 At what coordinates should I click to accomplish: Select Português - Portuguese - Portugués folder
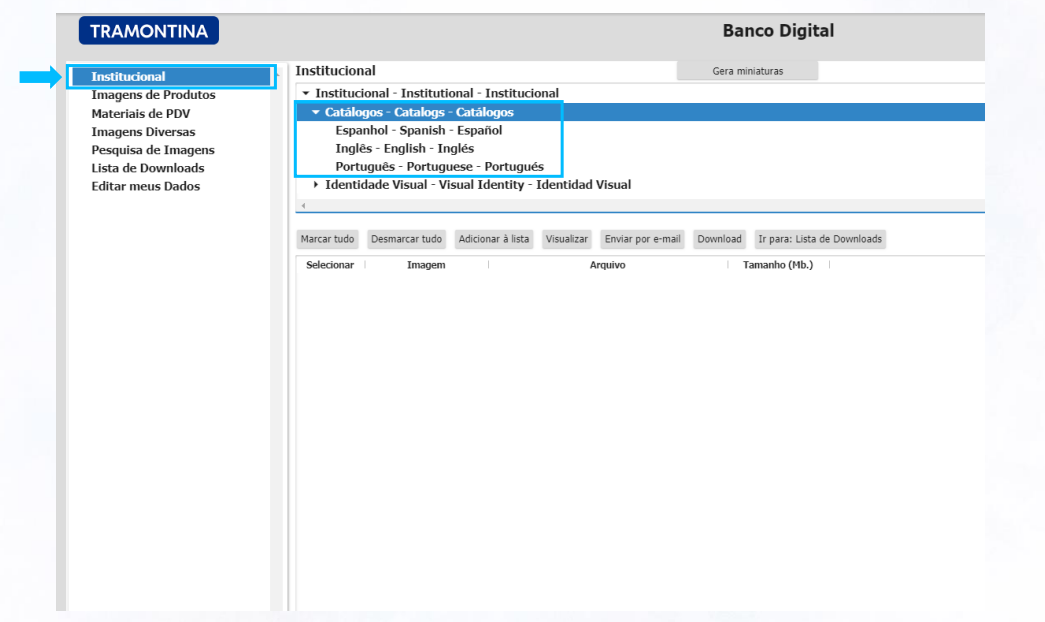[x=439, y=167]
